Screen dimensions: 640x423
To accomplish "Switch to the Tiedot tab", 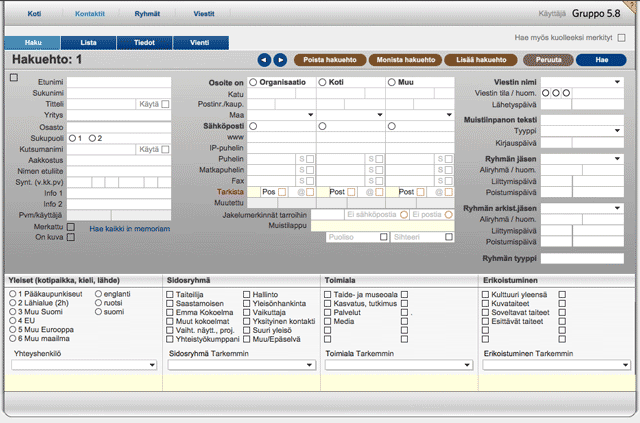I will click(144, 42).
